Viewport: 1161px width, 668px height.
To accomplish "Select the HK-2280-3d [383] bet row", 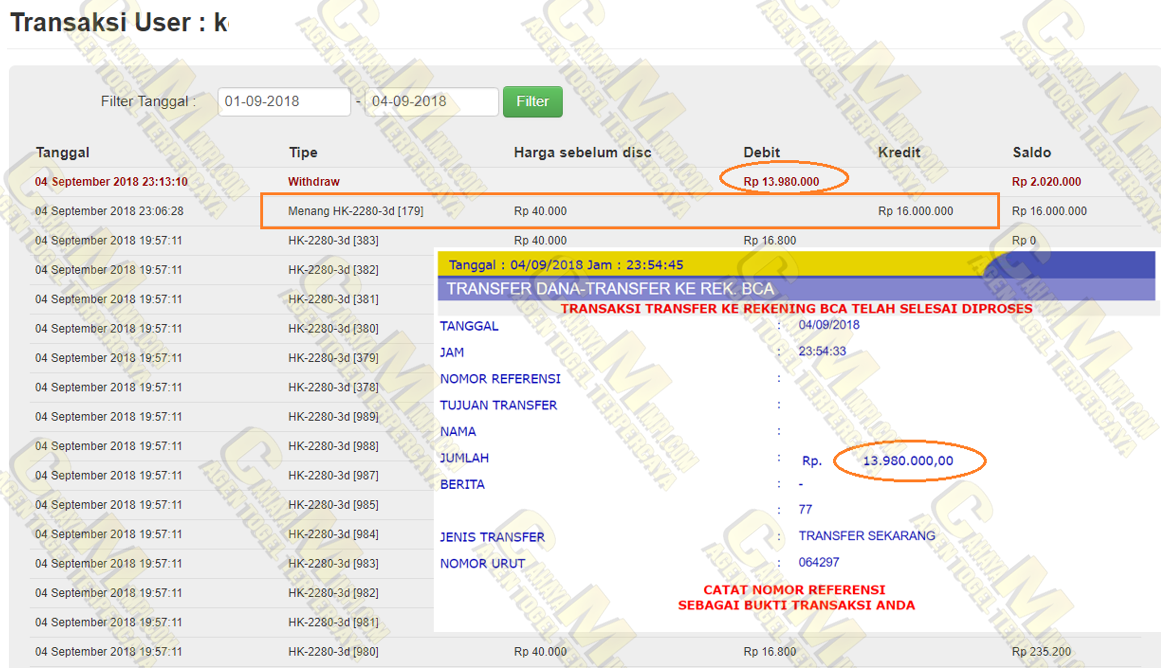I will 333,240.
